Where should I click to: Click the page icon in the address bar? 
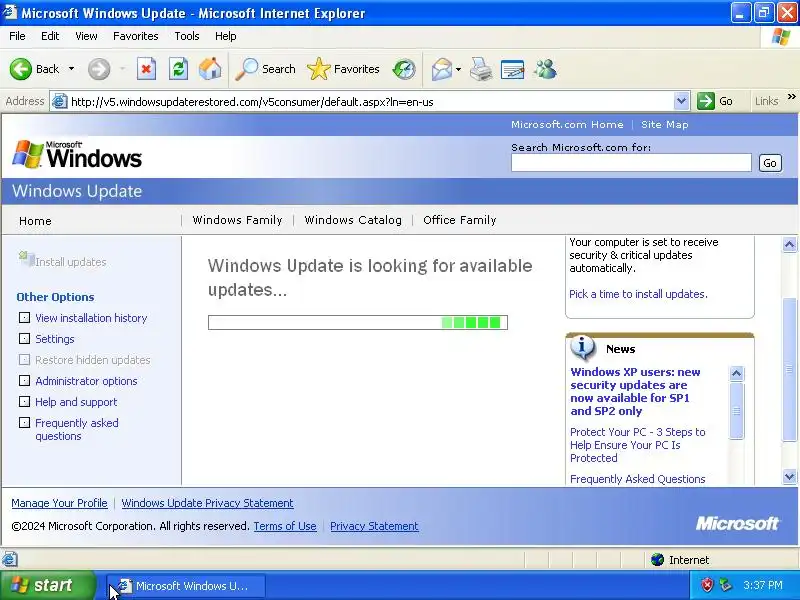(60, 102)
